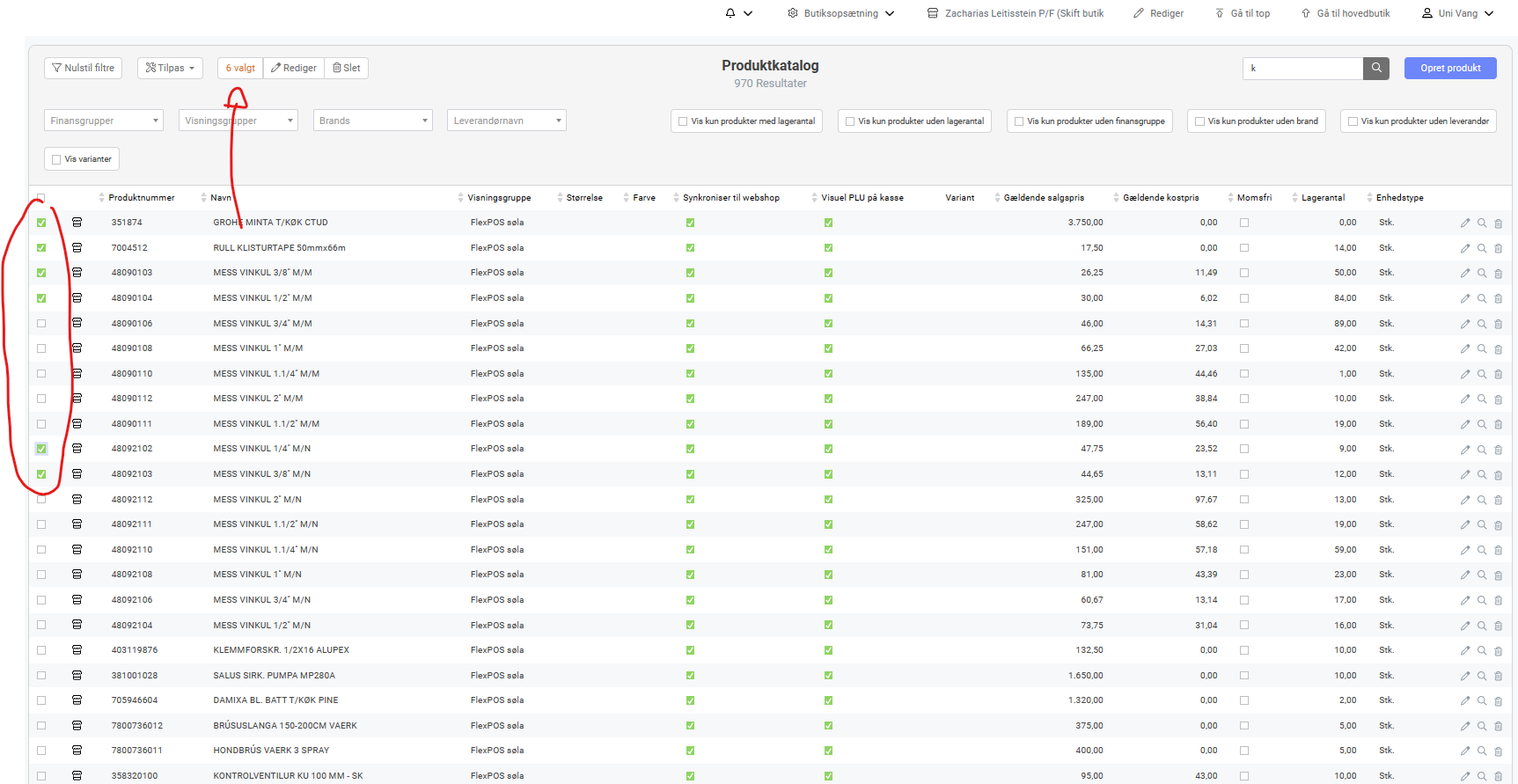Check Vis kun produkter uden leverandør

[1353, 121]
